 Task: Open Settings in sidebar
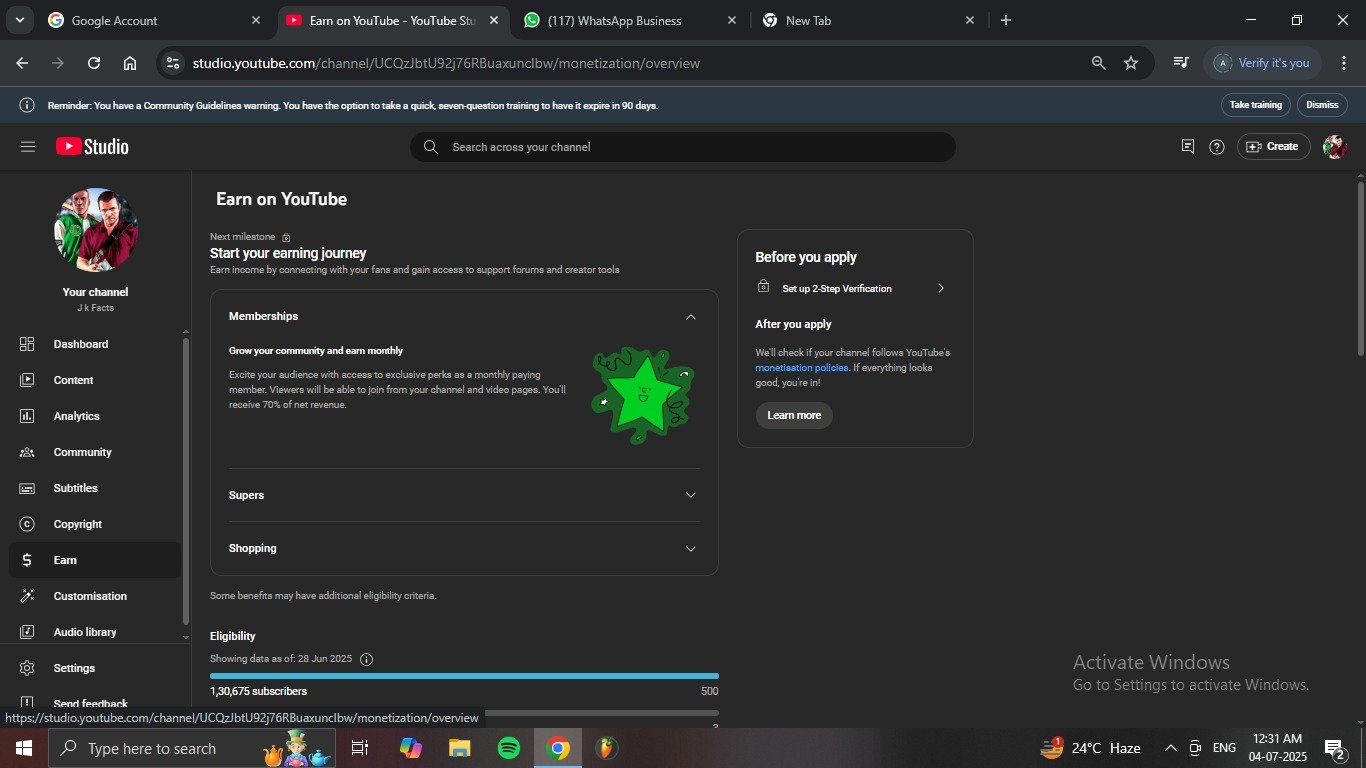[x=96, y=668]
